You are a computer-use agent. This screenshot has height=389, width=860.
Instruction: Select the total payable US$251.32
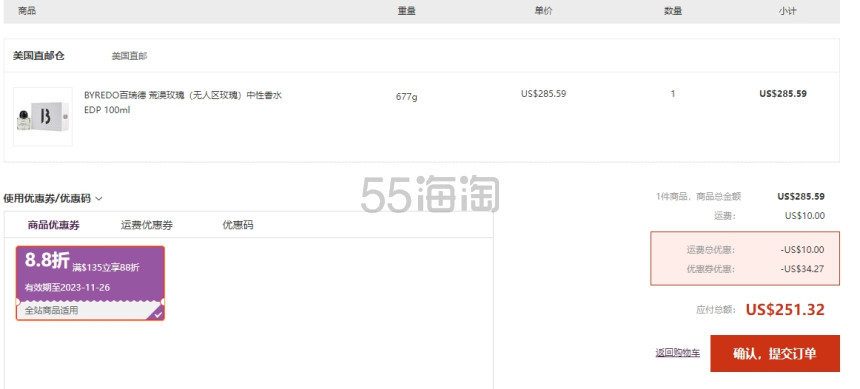pyautogui.click(x=785, y=309)
